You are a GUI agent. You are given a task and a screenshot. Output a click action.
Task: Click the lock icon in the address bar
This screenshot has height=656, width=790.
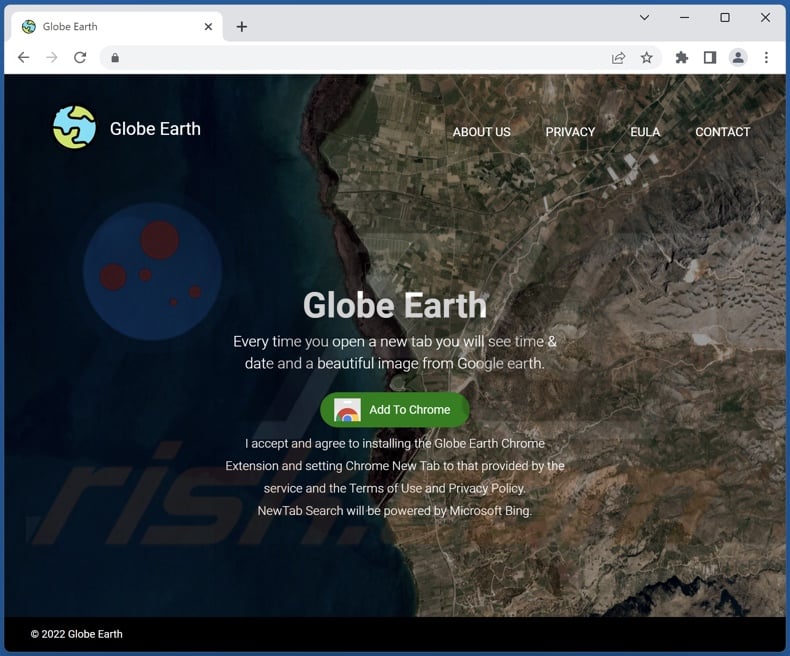(x=115, y=58)
